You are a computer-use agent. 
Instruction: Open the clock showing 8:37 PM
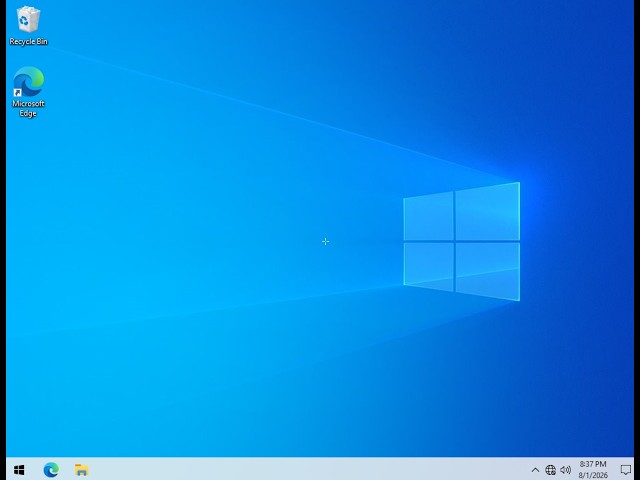(593, 470)
